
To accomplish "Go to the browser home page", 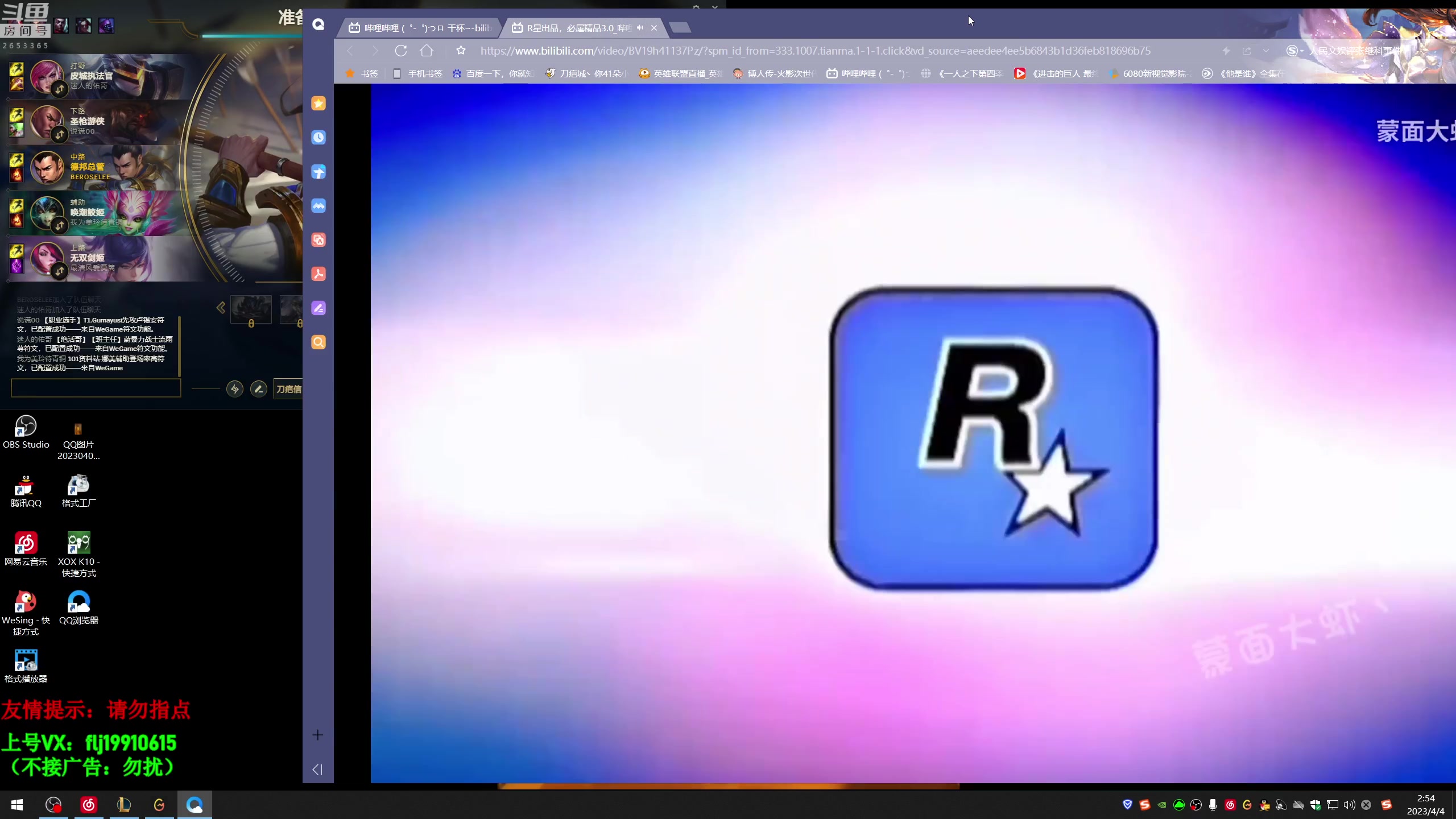I will coord(427,51).
